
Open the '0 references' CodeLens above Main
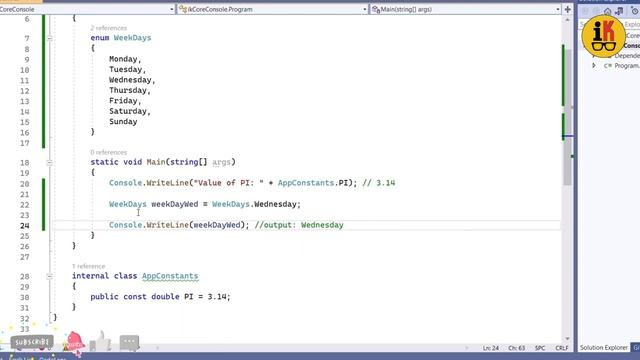pos(109,152)
